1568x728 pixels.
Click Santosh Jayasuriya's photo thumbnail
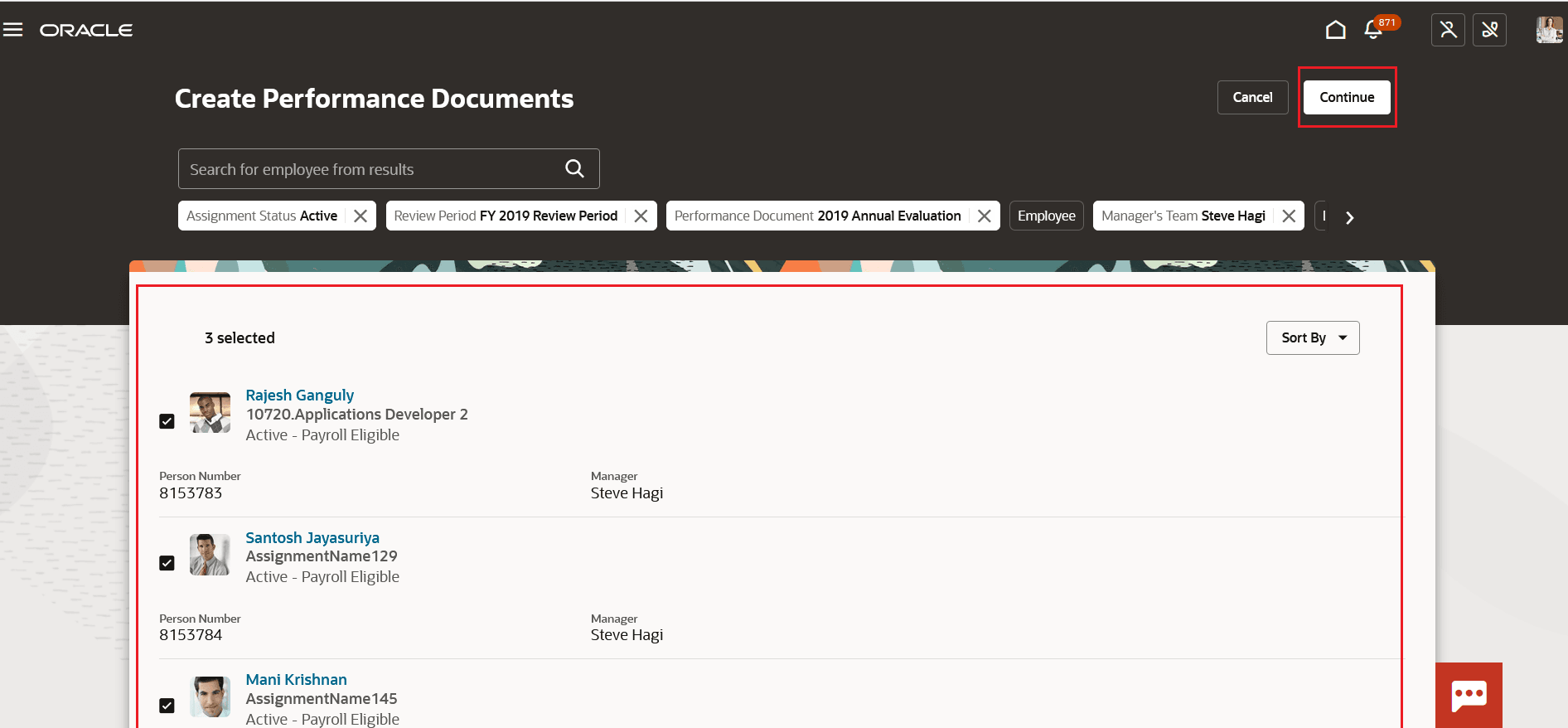coord(210,555)
